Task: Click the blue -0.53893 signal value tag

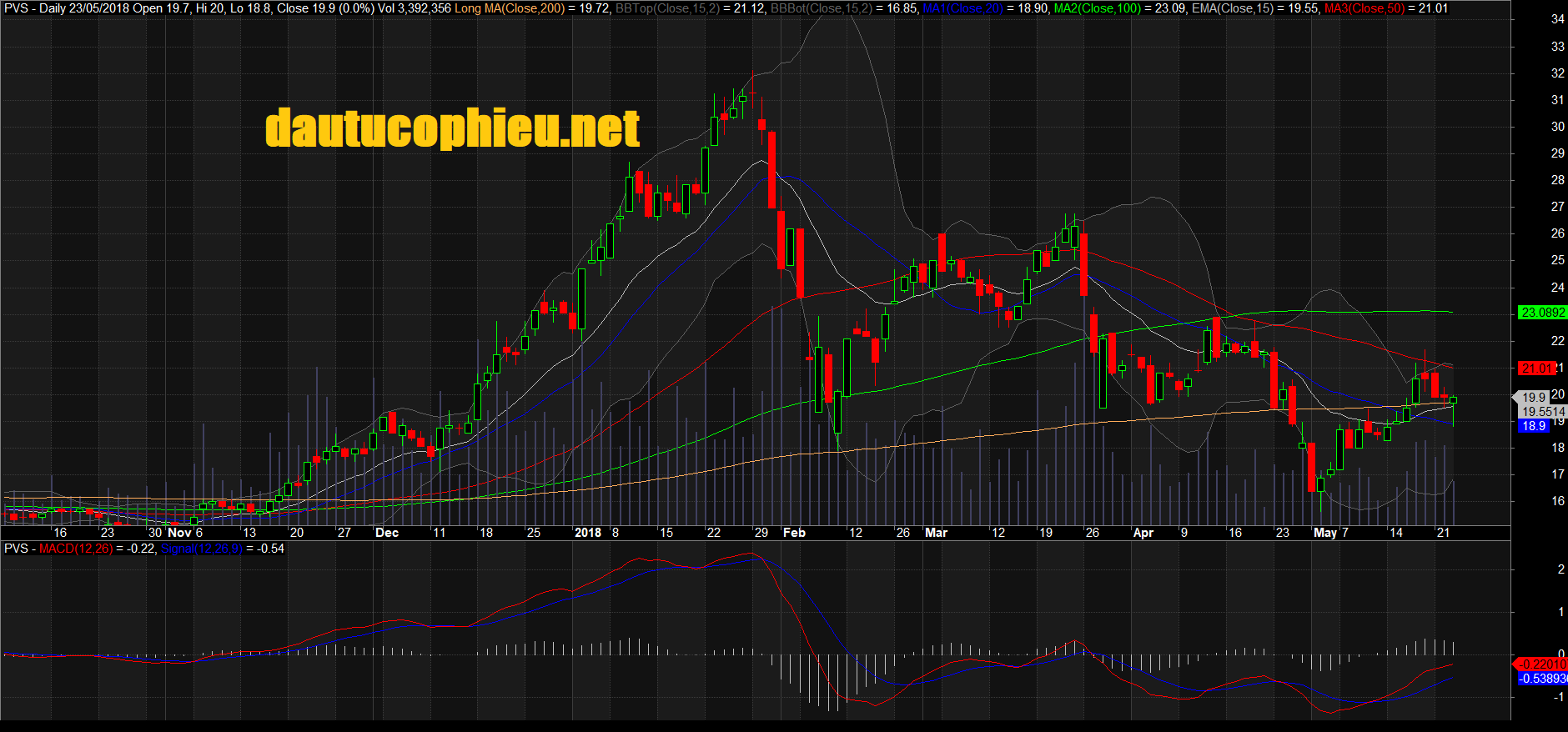Action: point(1541,679)
